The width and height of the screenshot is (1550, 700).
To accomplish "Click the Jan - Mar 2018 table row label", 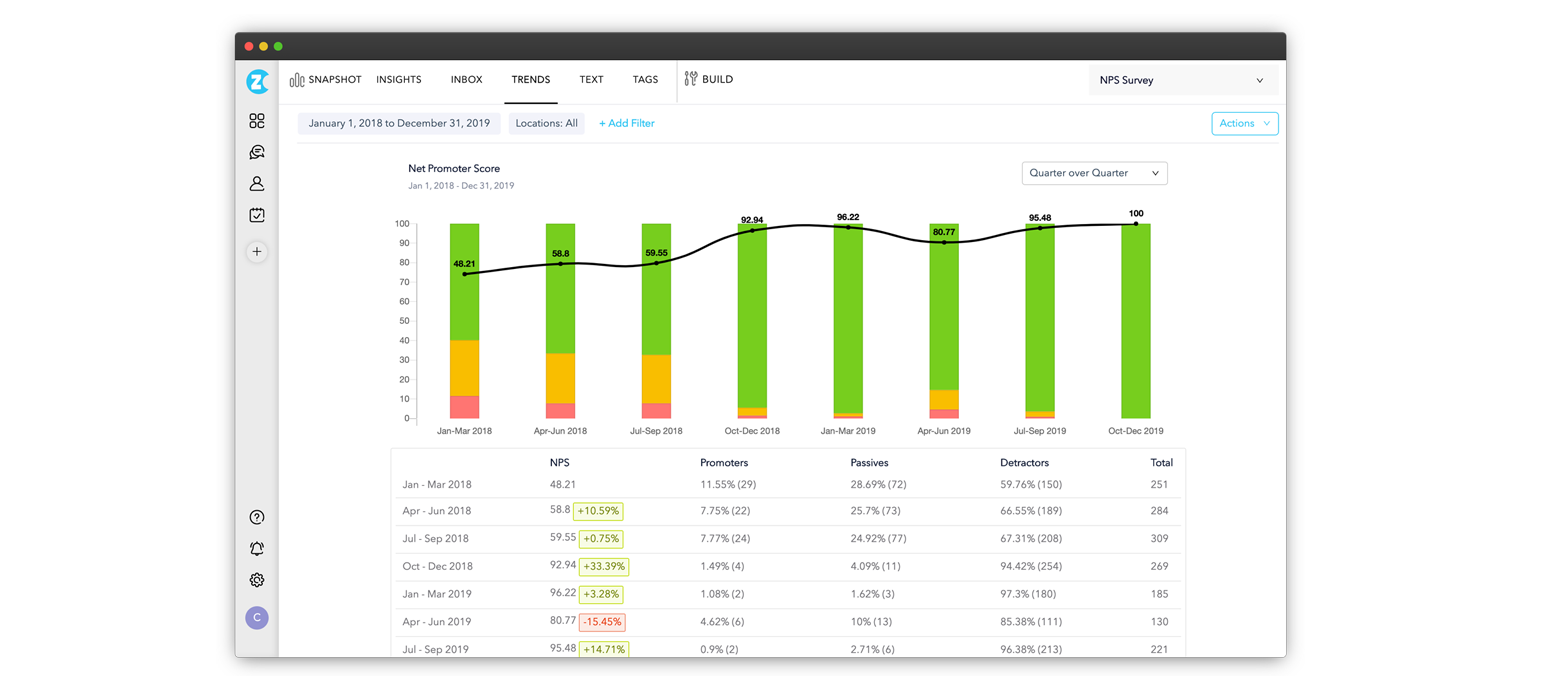I will tap(436, 484).
